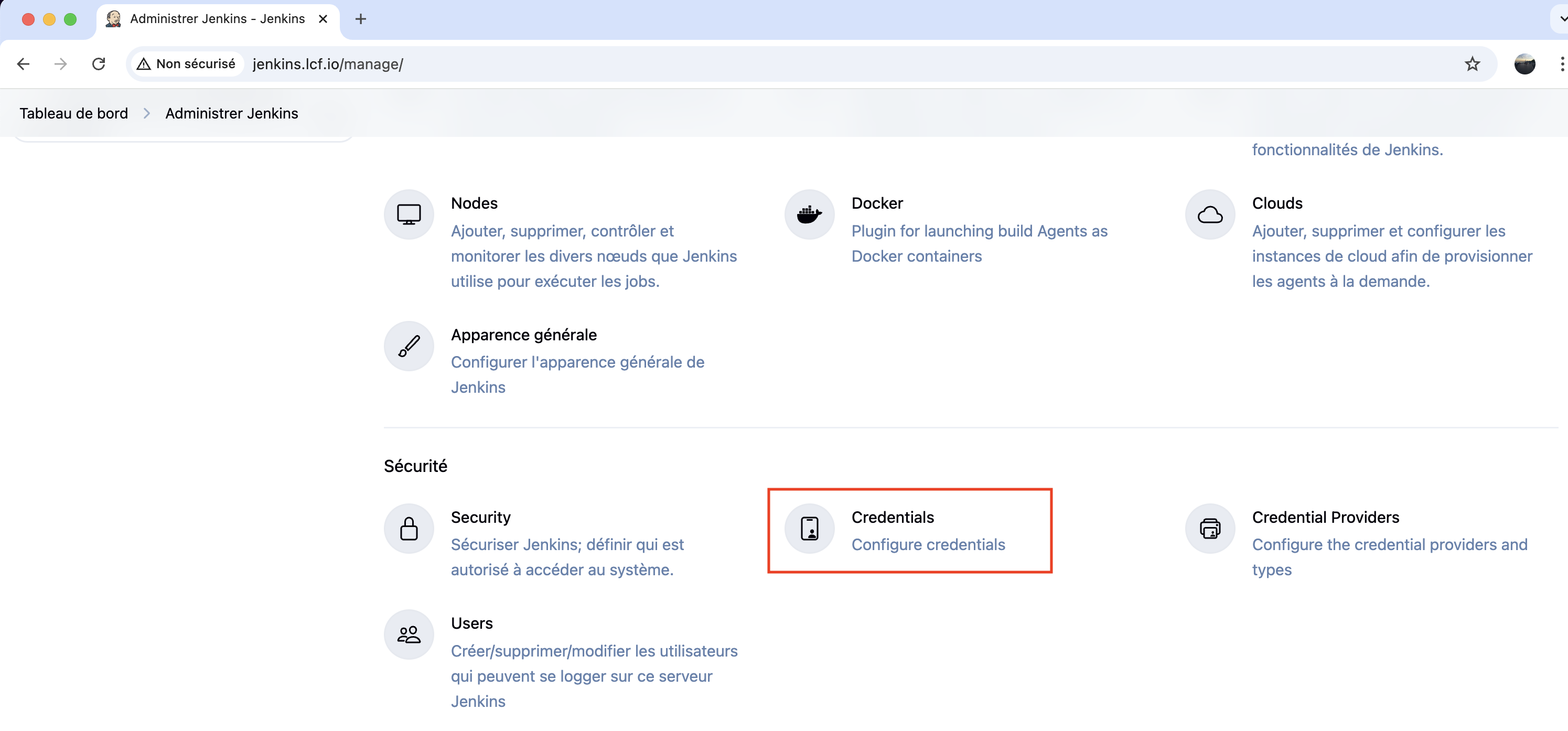1568x731 pixels.
Task: Reload the Jenkins page
Action: tap(99, 64)
